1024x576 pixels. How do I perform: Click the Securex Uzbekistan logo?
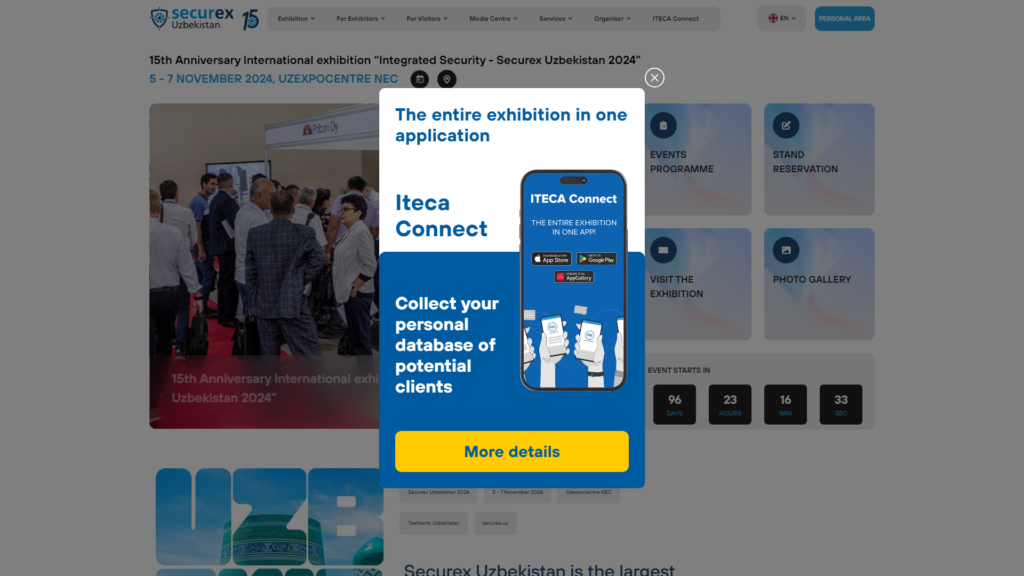(204, 18)
